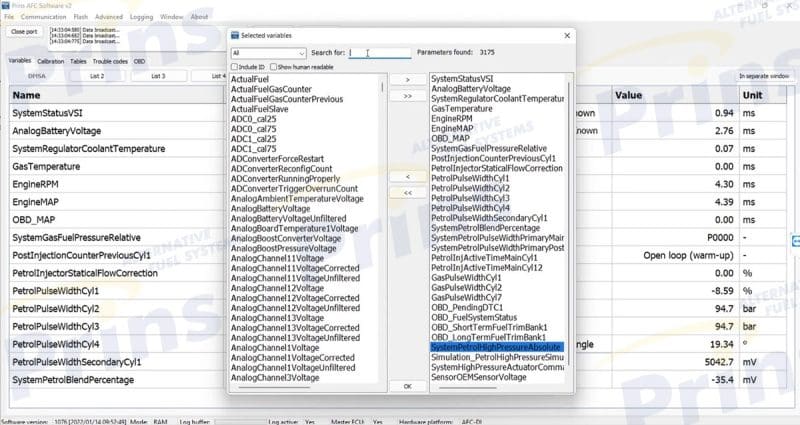
Task: Open the Logging menu
Action: [x=141, y=17]
